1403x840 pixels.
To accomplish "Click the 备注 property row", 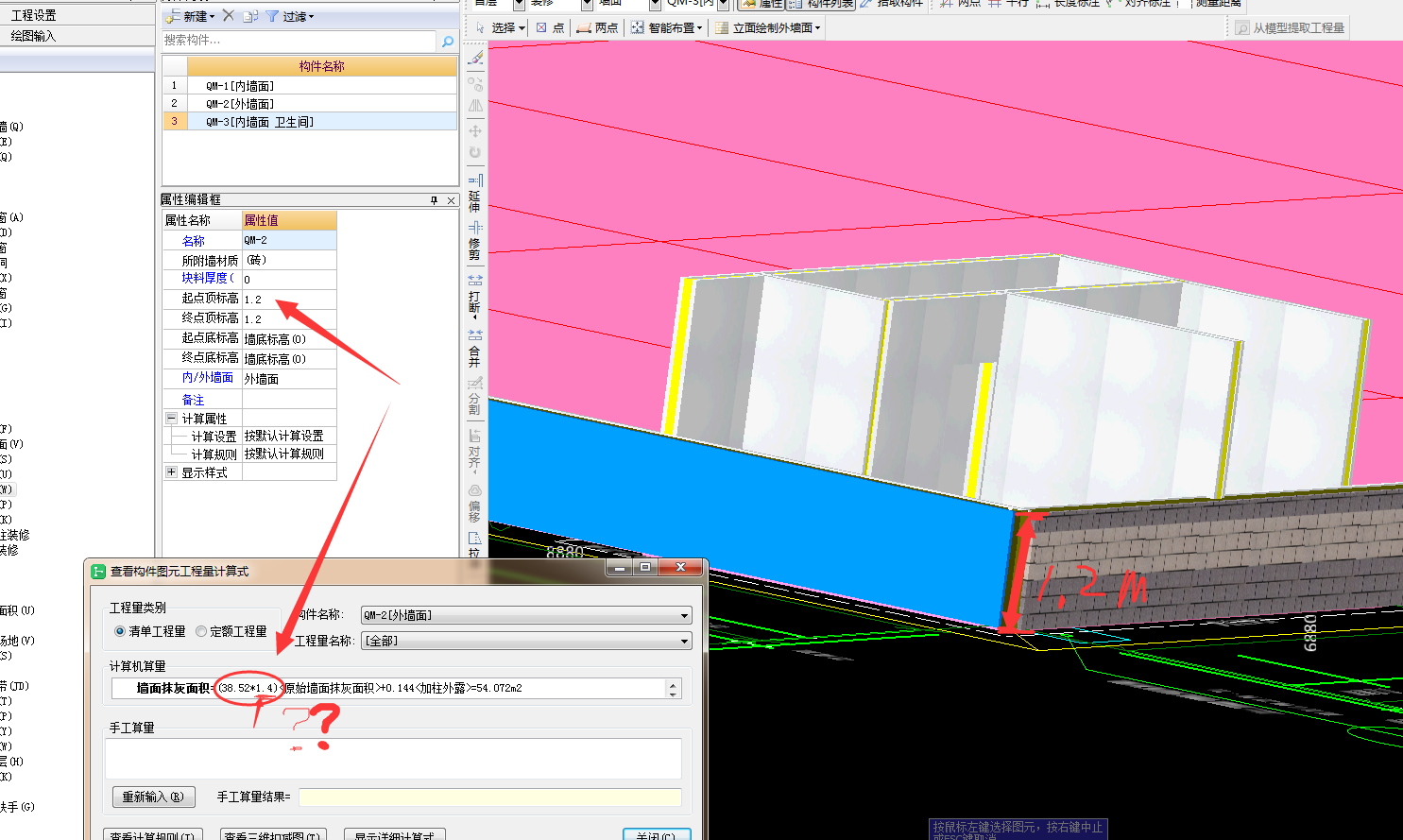I will [x=249, y=399].
